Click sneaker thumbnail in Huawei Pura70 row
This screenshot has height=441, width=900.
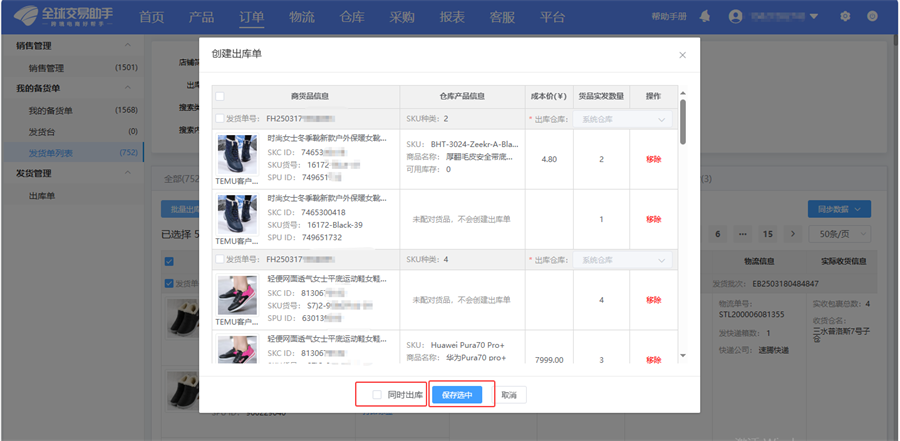[237, 350]
